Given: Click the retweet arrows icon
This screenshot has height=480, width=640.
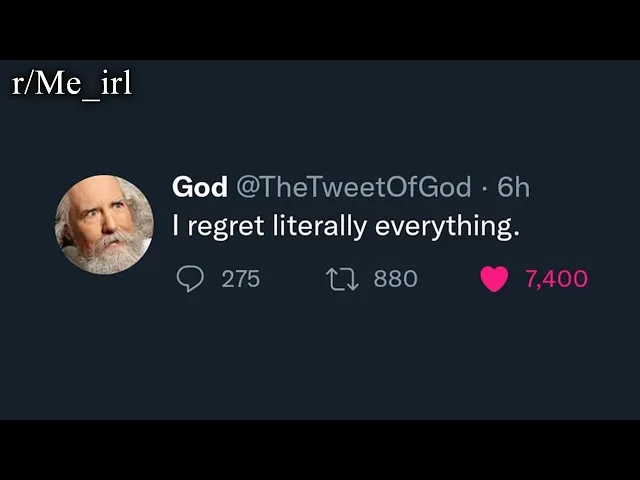Looking at the screenshot, I should tap(342, 279).
